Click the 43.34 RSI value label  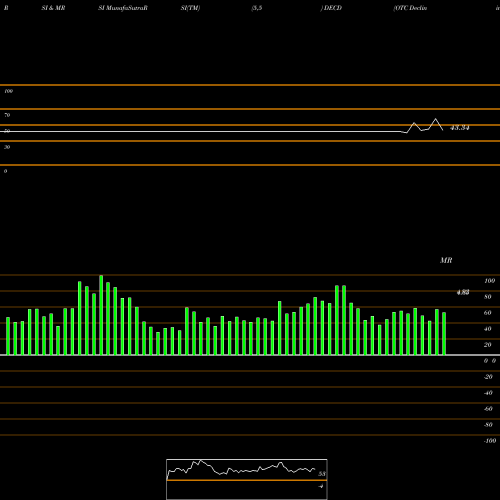[460, 128]
